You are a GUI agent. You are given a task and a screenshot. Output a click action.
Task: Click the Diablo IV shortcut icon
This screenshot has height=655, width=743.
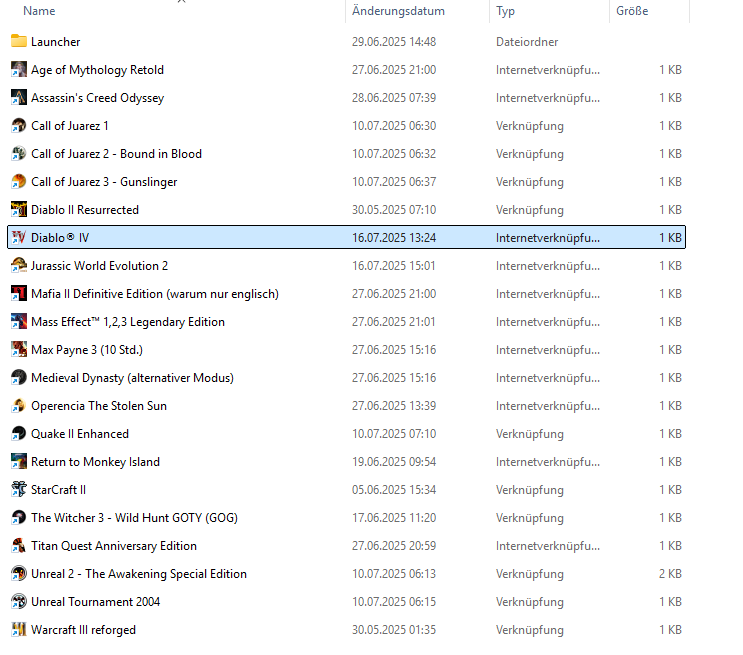click(x=18, y=237)
